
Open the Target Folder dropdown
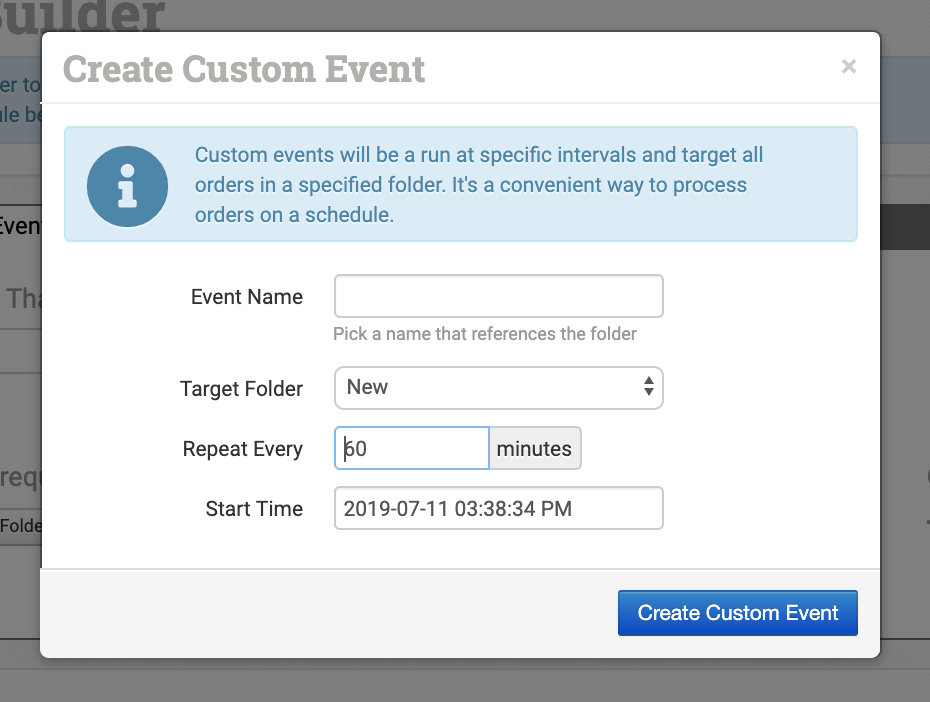point(498,387)
